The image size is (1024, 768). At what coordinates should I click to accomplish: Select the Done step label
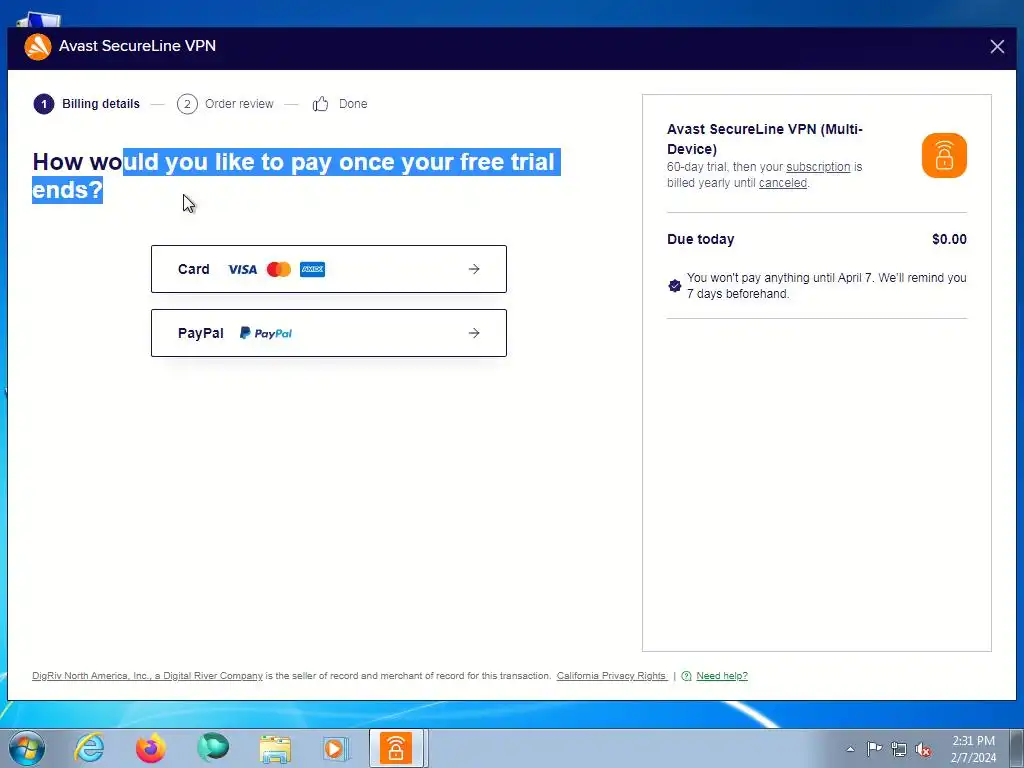(353, 104)
